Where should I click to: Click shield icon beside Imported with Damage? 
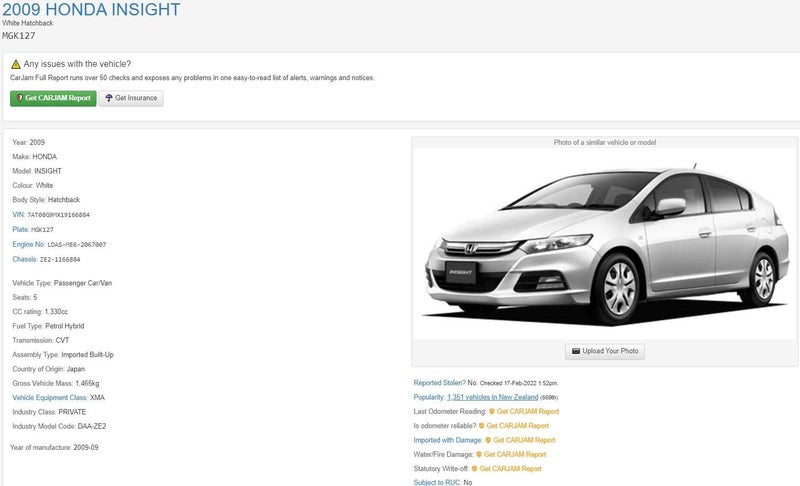(x=488, y=440)
